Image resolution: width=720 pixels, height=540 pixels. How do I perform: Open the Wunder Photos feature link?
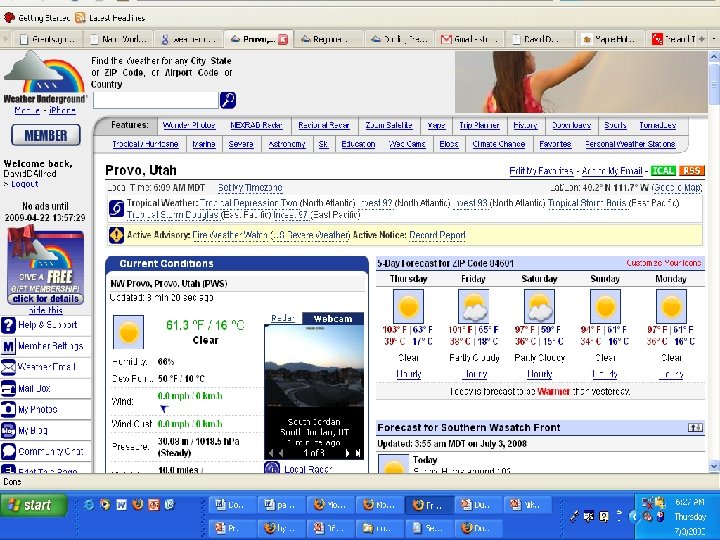point(189,125)
